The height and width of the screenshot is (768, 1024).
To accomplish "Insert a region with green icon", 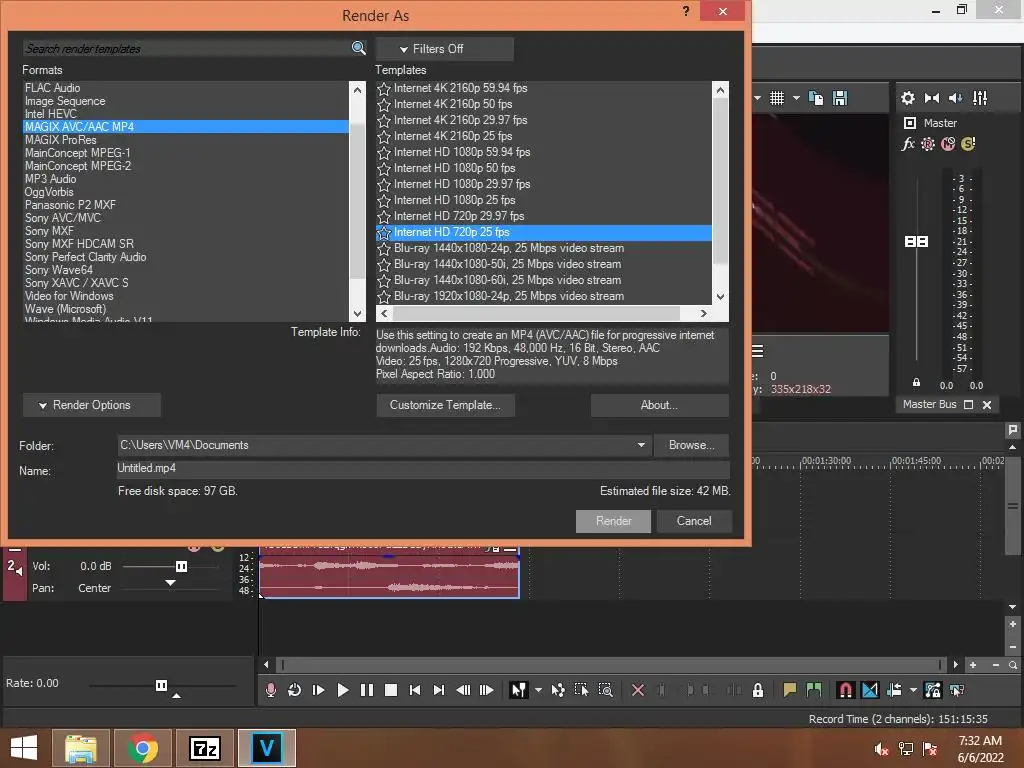I will click(814, 690).
